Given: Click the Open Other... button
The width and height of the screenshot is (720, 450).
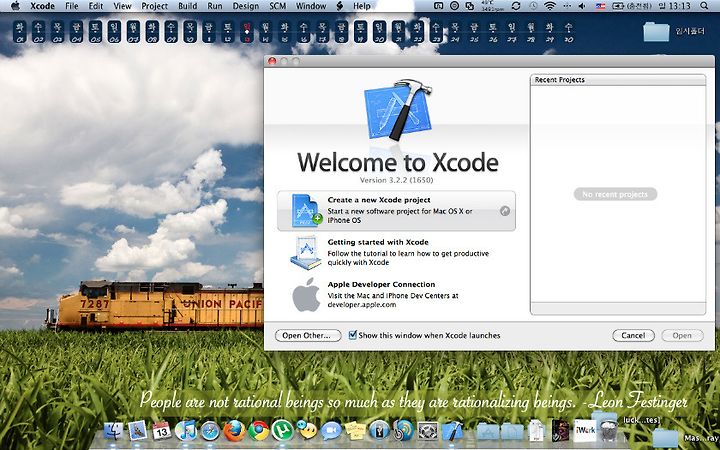Looking at the screenshot, I should tap(308, 335).
